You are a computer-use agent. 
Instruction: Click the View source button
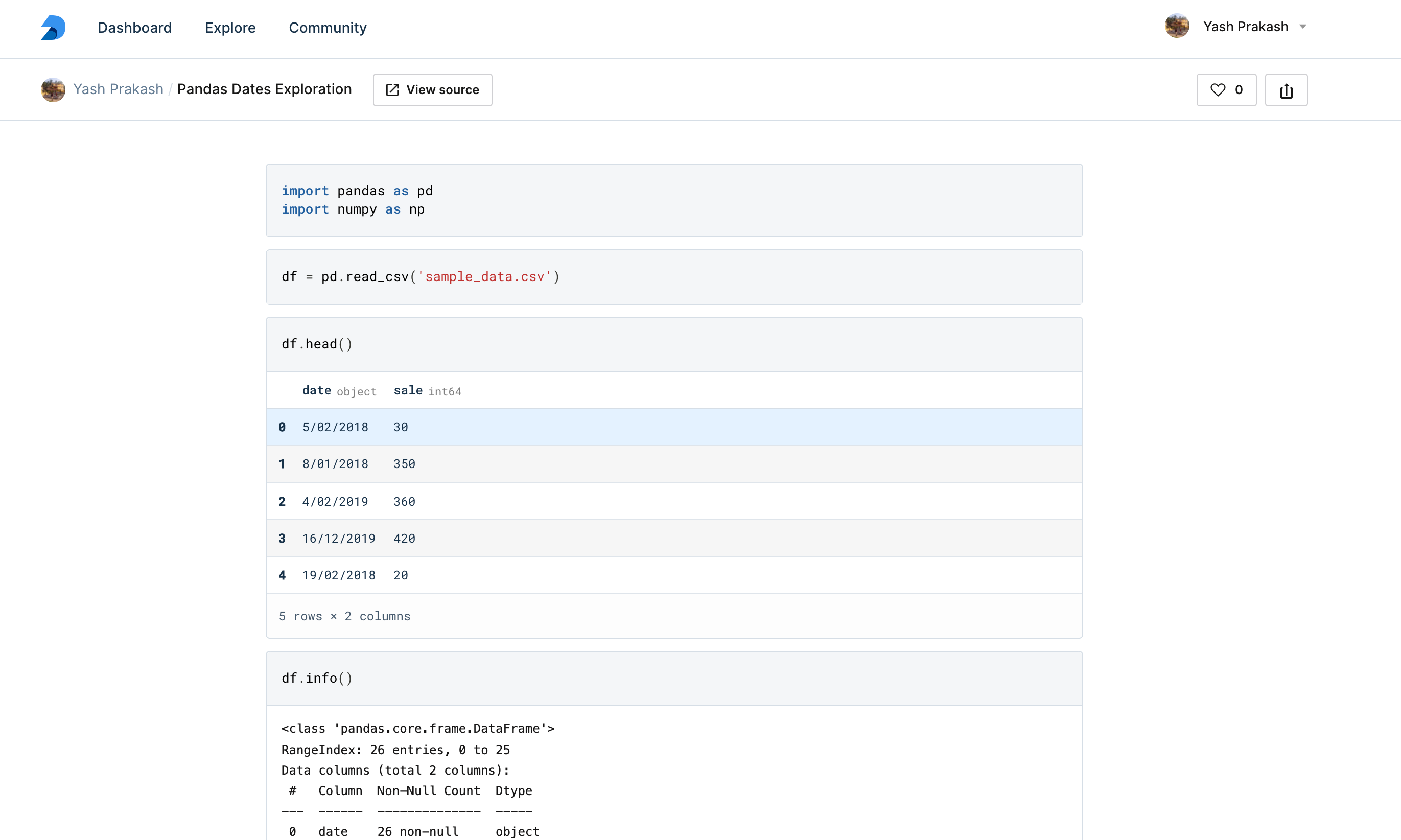click(432, 90)
